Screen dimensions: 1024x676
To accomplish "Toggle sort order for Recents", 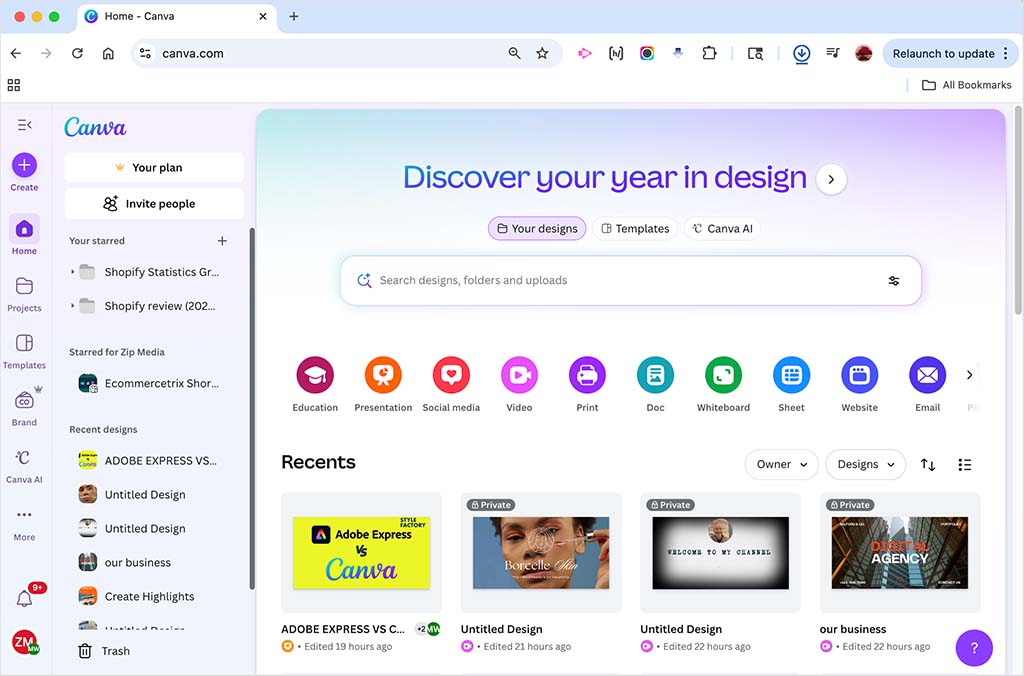I will [928, 465].
